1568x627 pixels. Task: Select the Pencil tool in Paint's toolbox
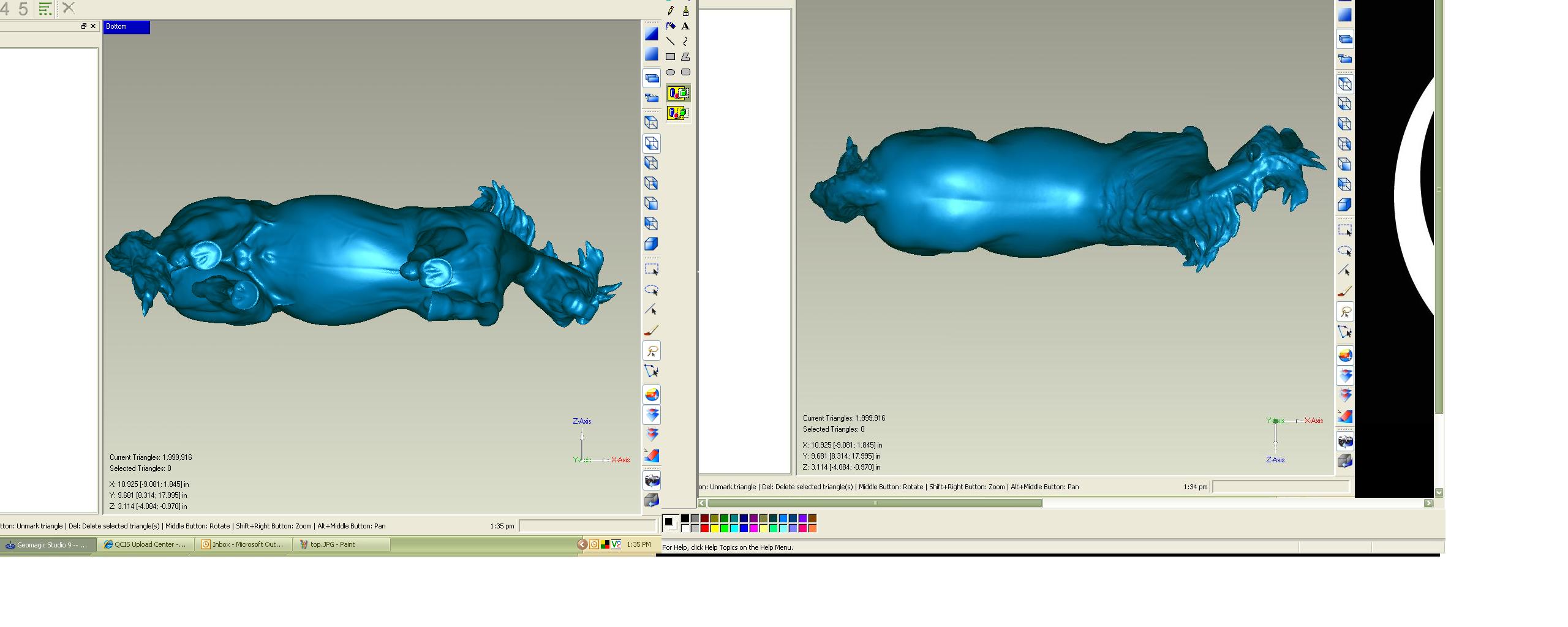(671, 10)
